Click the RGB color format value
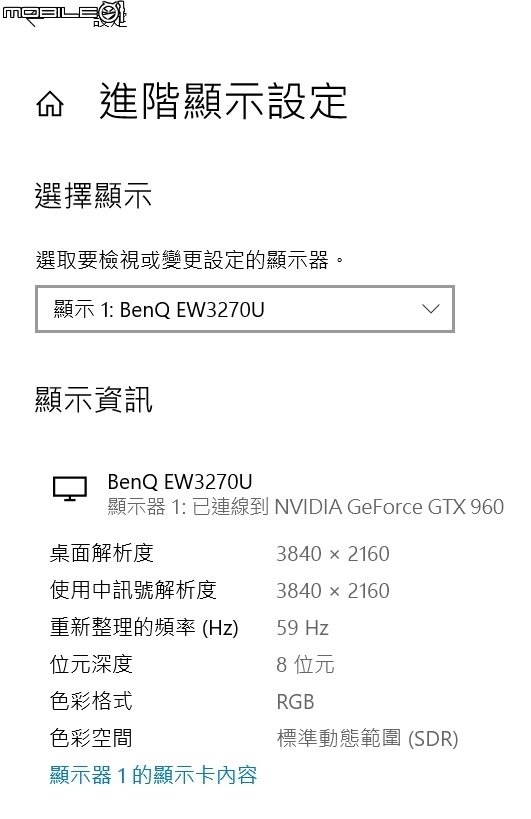The width and height of the screenshot is (531, 819). pos(295,702)
